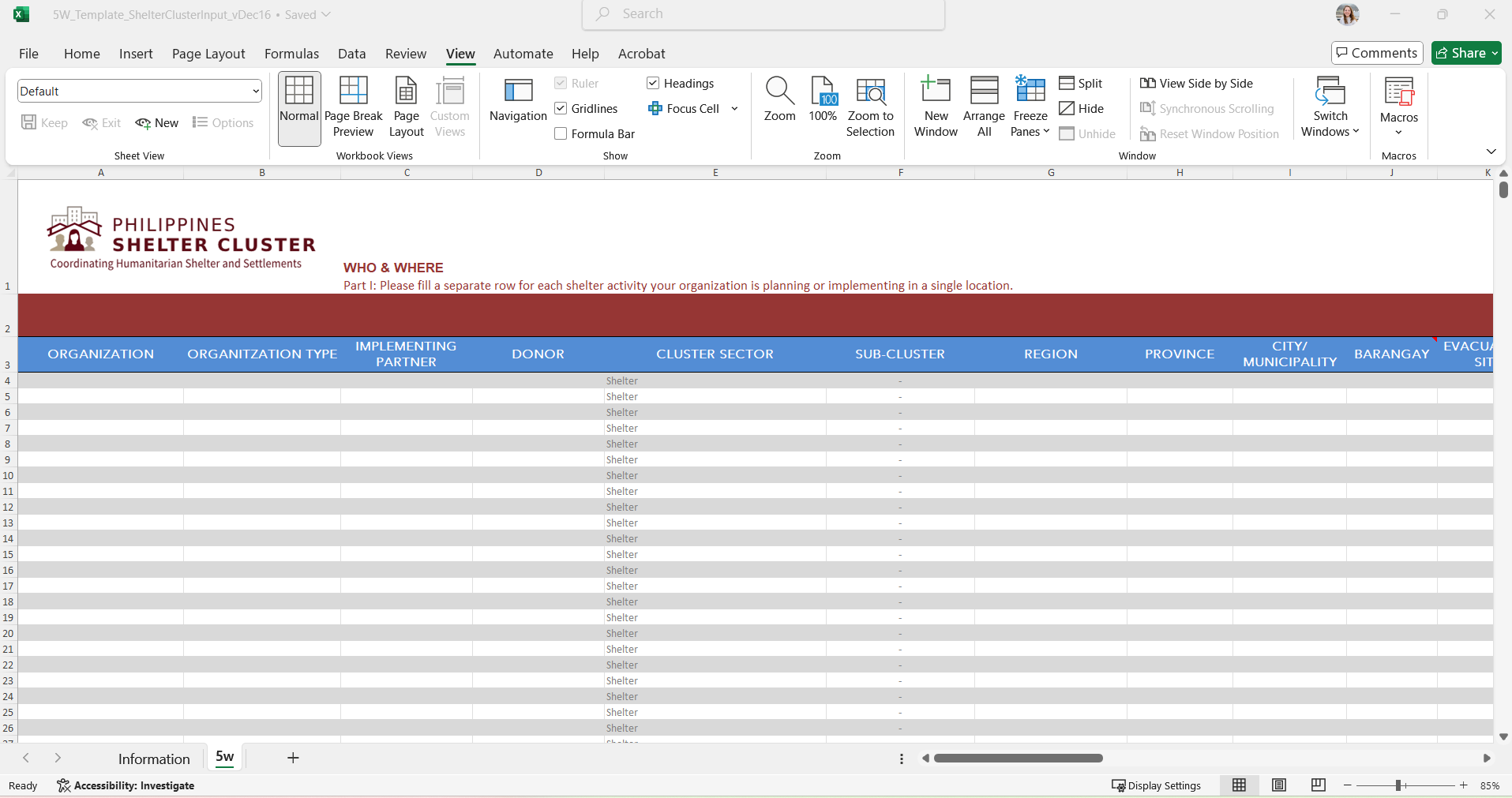Open the Sheet View Default dropdown

[255, 92]
